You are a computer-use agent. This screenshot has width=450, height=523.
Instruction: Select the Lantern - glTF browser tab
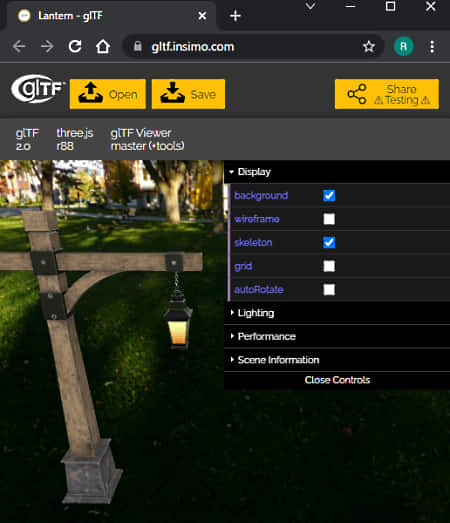click(108, 16)
